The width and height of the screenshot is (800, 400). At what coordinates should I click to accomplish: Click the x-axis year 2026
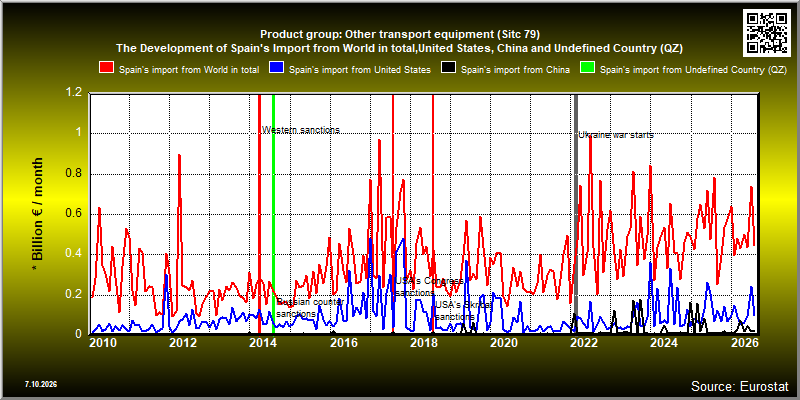743,343
